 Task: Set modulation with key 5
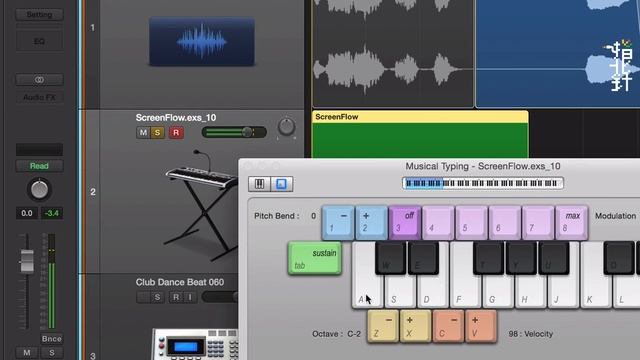(x=471, y=223)
